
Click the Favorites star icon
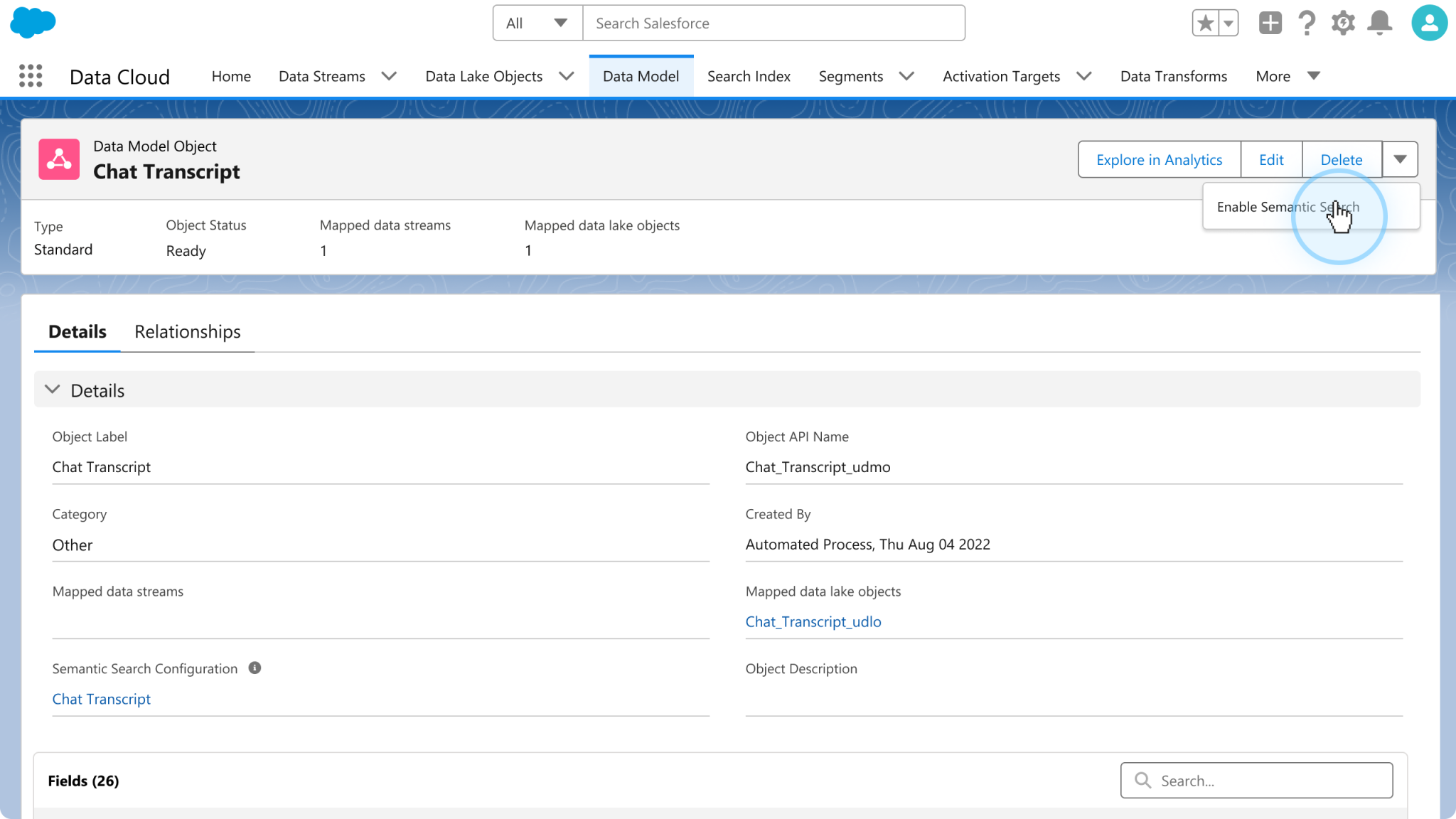click(1204, 22)
